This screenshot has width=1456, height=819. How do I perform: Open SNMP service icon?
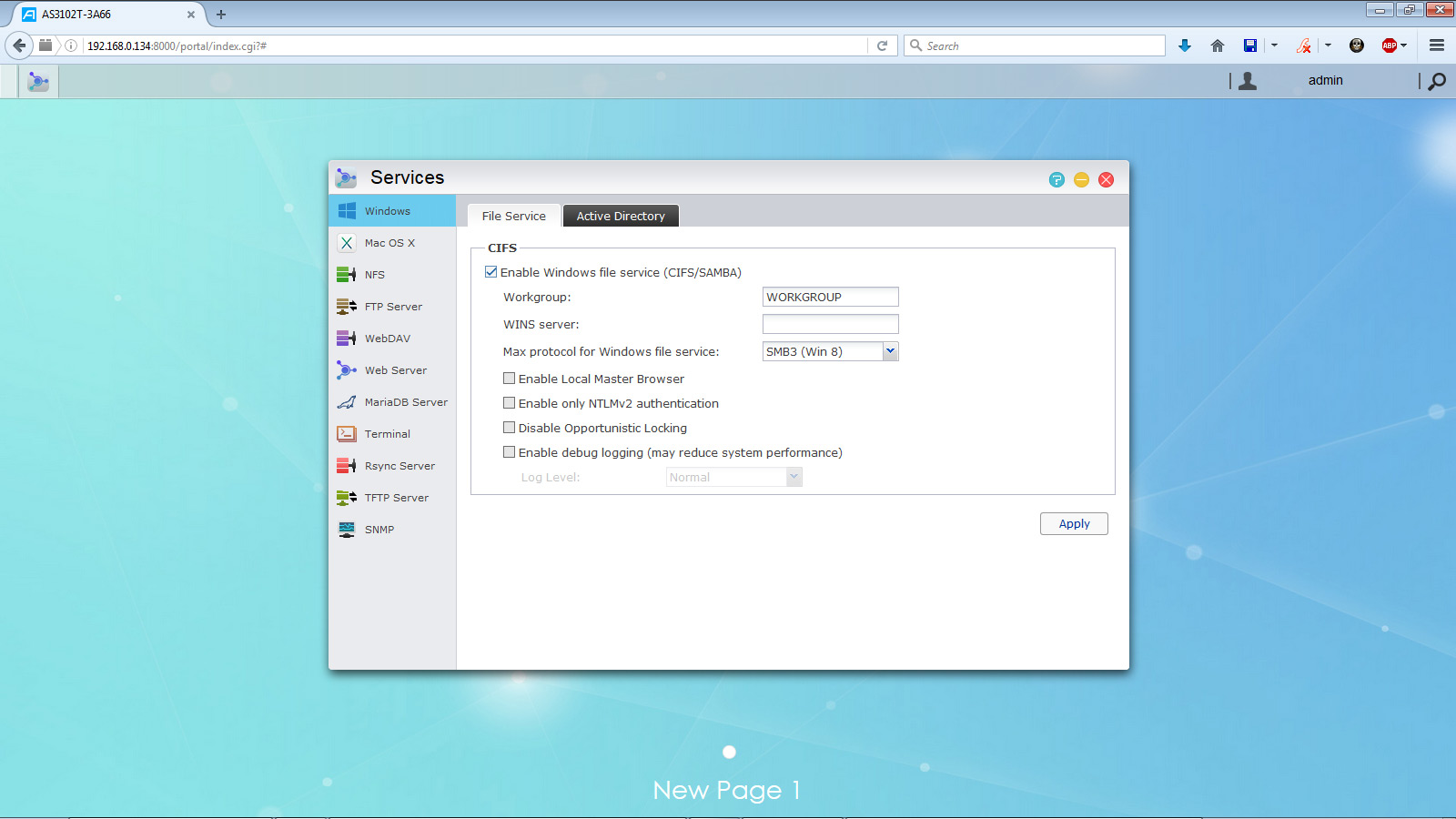click(347, 530)
